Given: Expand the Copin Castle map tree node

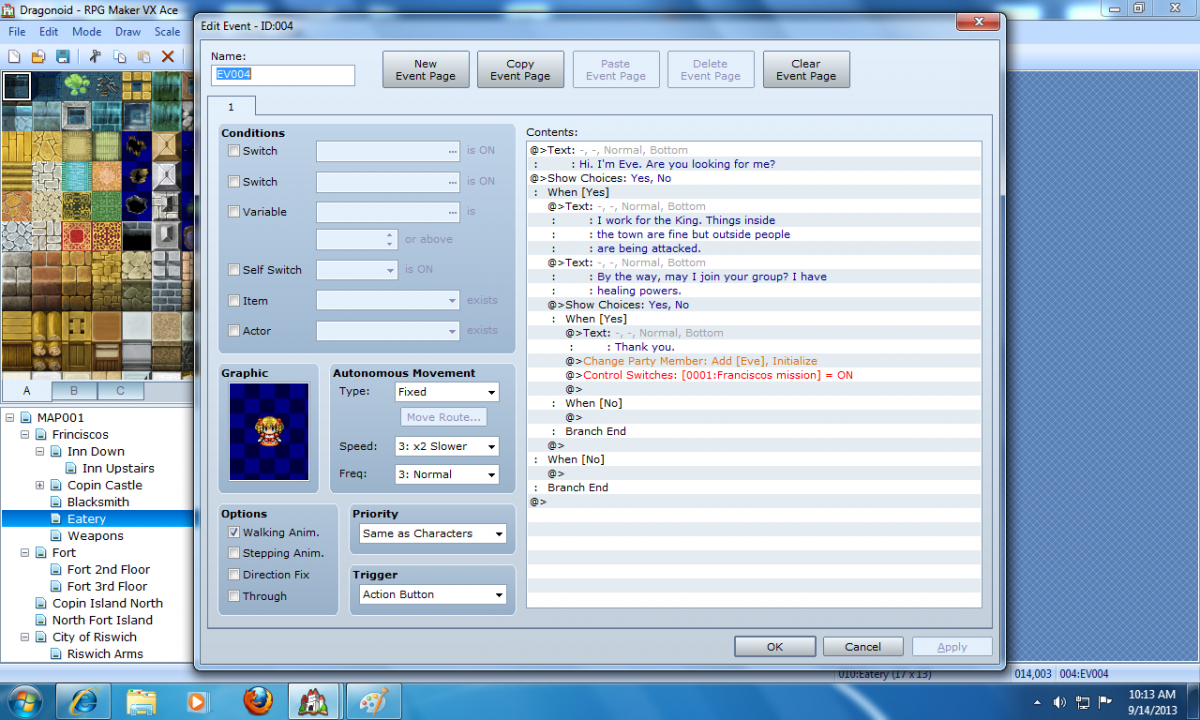Looking at the screenshot, I should tap(40, 485).
